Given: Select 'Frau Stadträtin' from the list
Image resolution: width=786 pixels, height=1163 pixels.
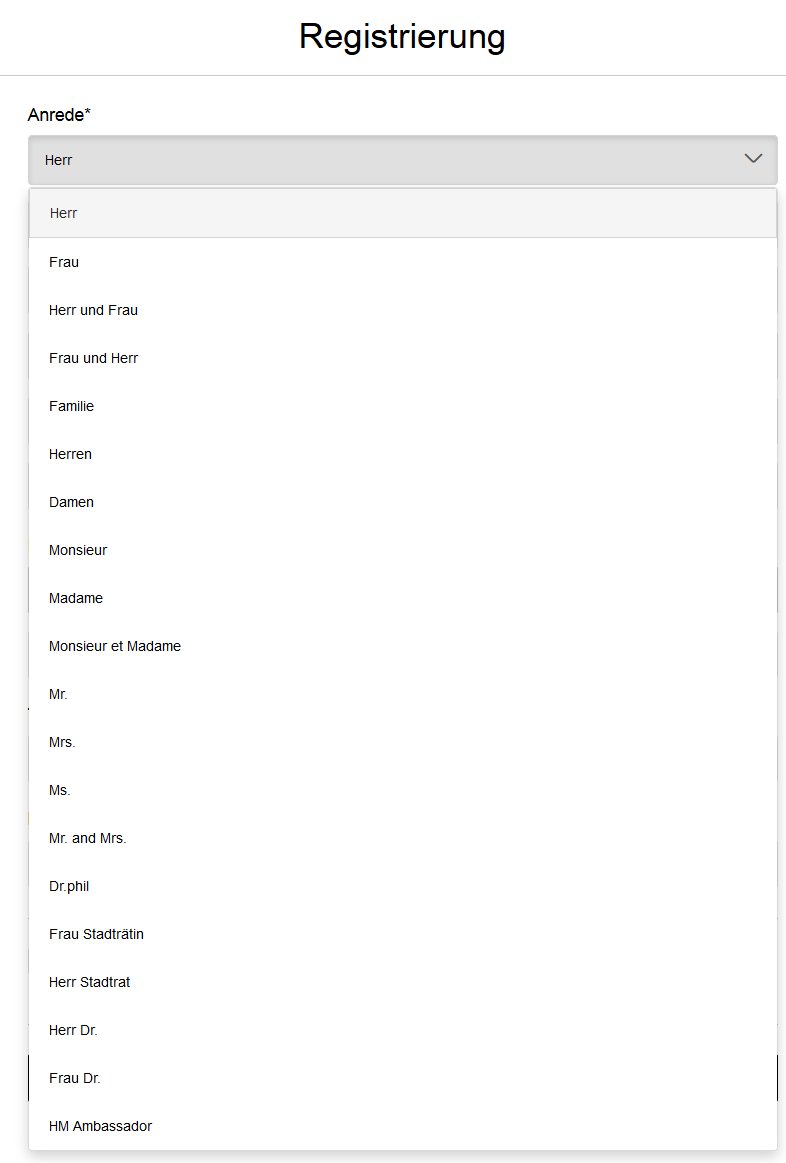Looking at the screenshot, I should pos(403,934).
